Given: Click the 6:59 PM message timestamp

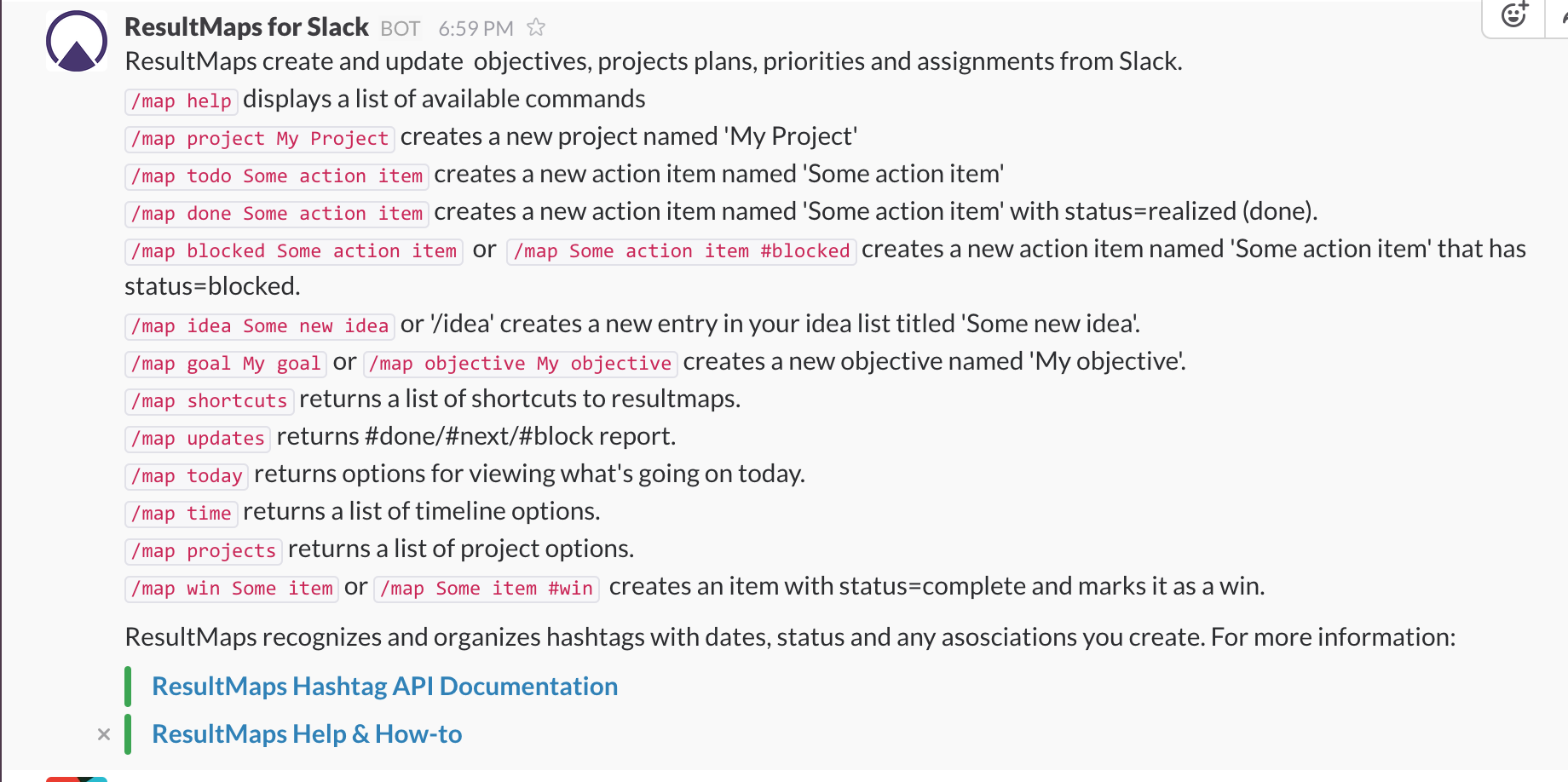Looking at the screenshot, I should (476, 29).
